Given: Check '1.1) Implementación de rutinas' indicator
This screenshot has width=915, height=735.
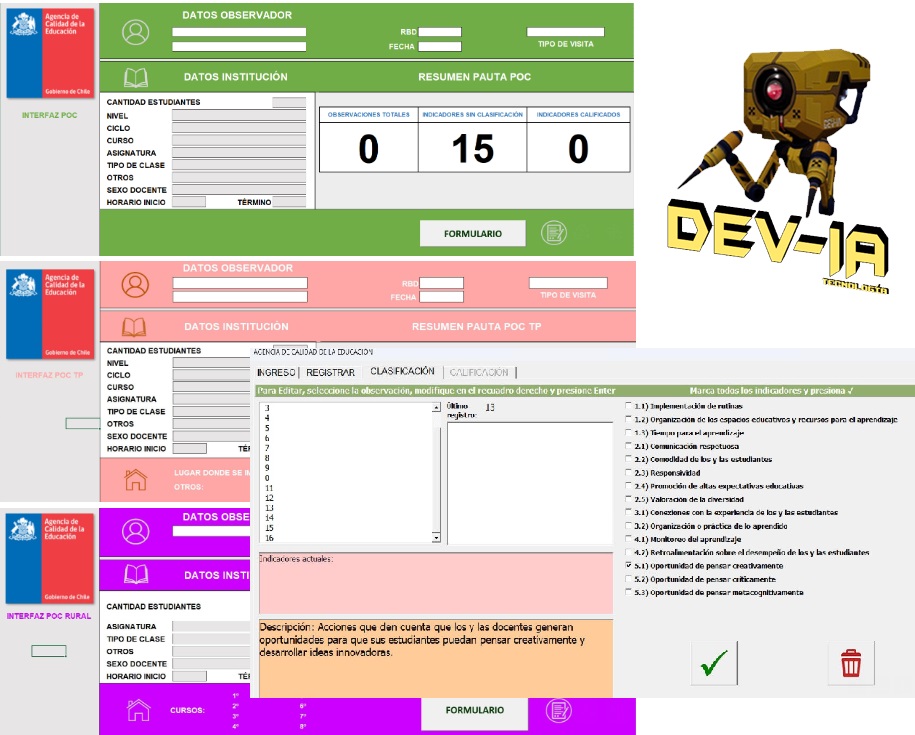Looking at the screenshot, I should tap(628, 407).
